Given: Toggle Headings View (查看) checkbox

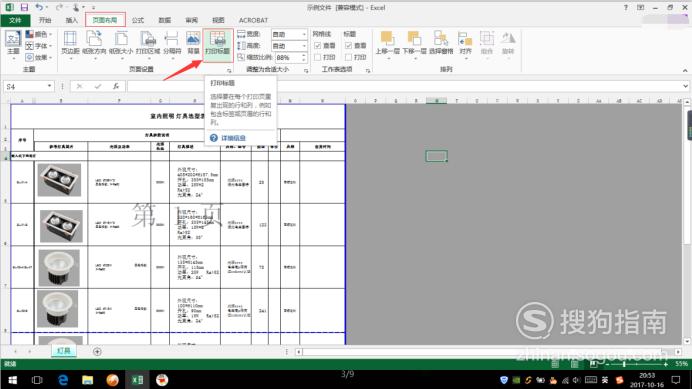Looking at the screenshot, I should tap(348, 45).
